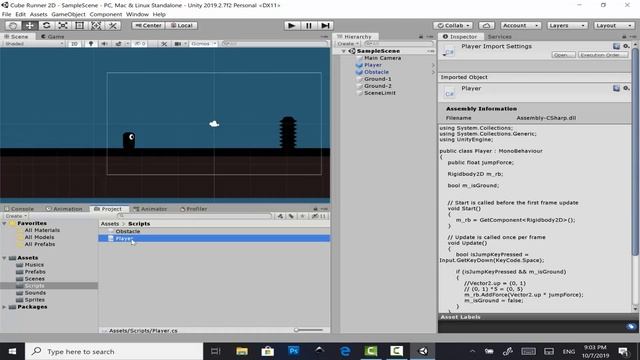
Task: Expand the Packages folder
Action: 4,307
